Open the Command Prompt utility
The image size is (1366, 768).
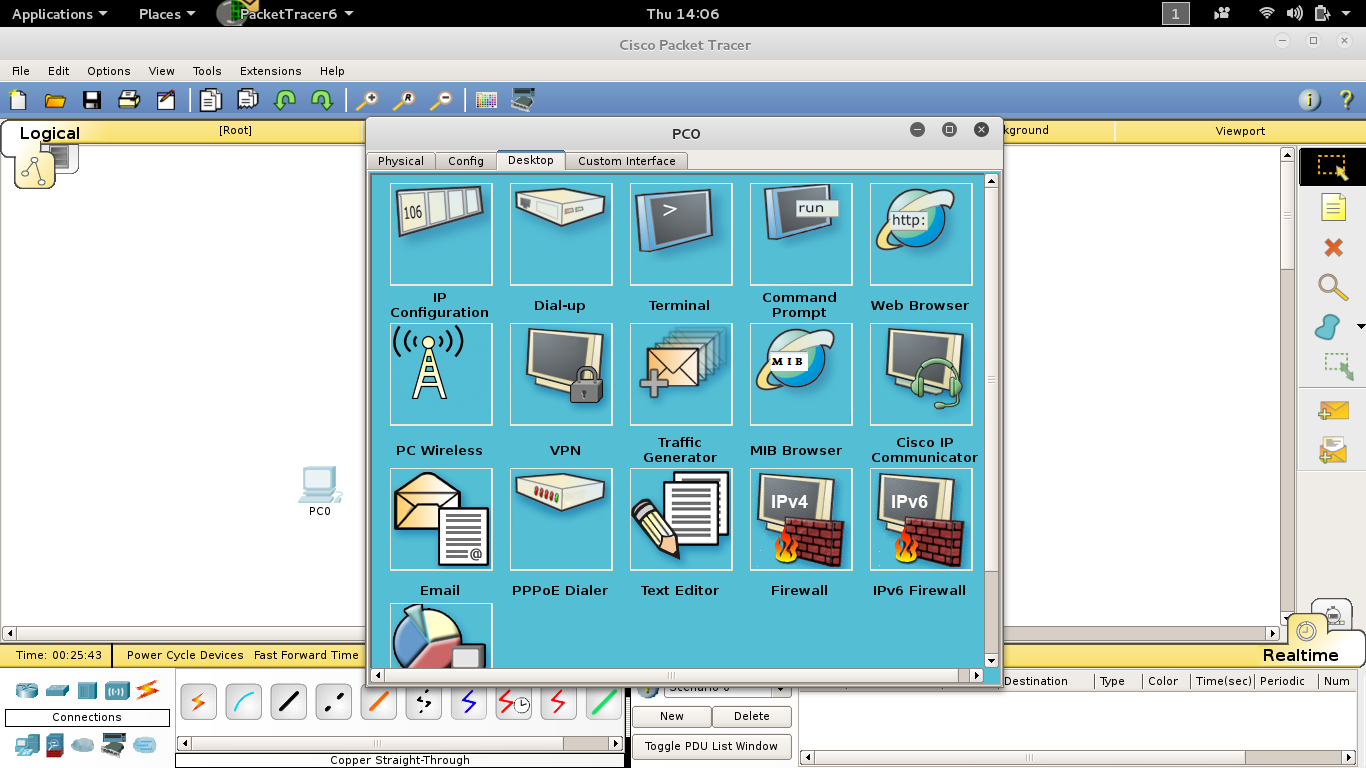[x=800, y=234]
